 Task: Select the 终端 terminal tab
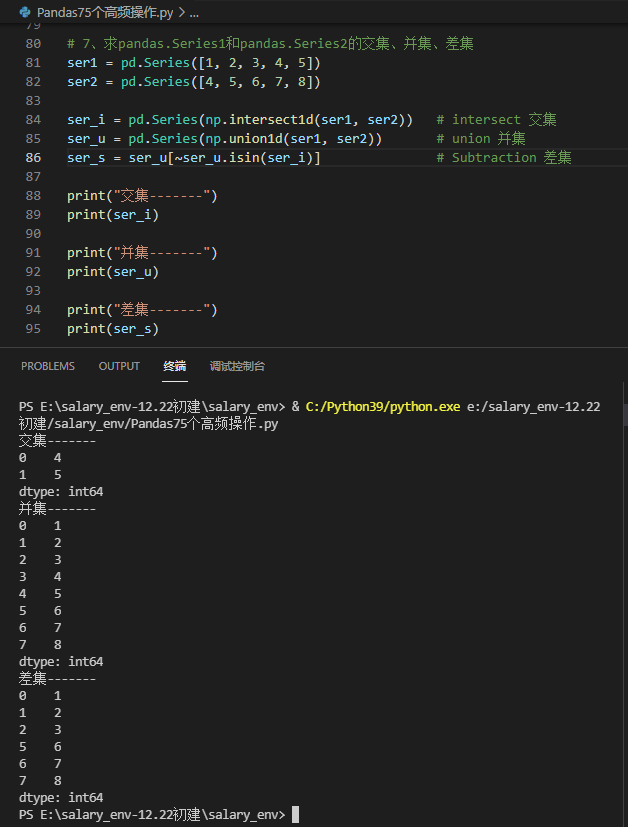[x=175, y=366]
